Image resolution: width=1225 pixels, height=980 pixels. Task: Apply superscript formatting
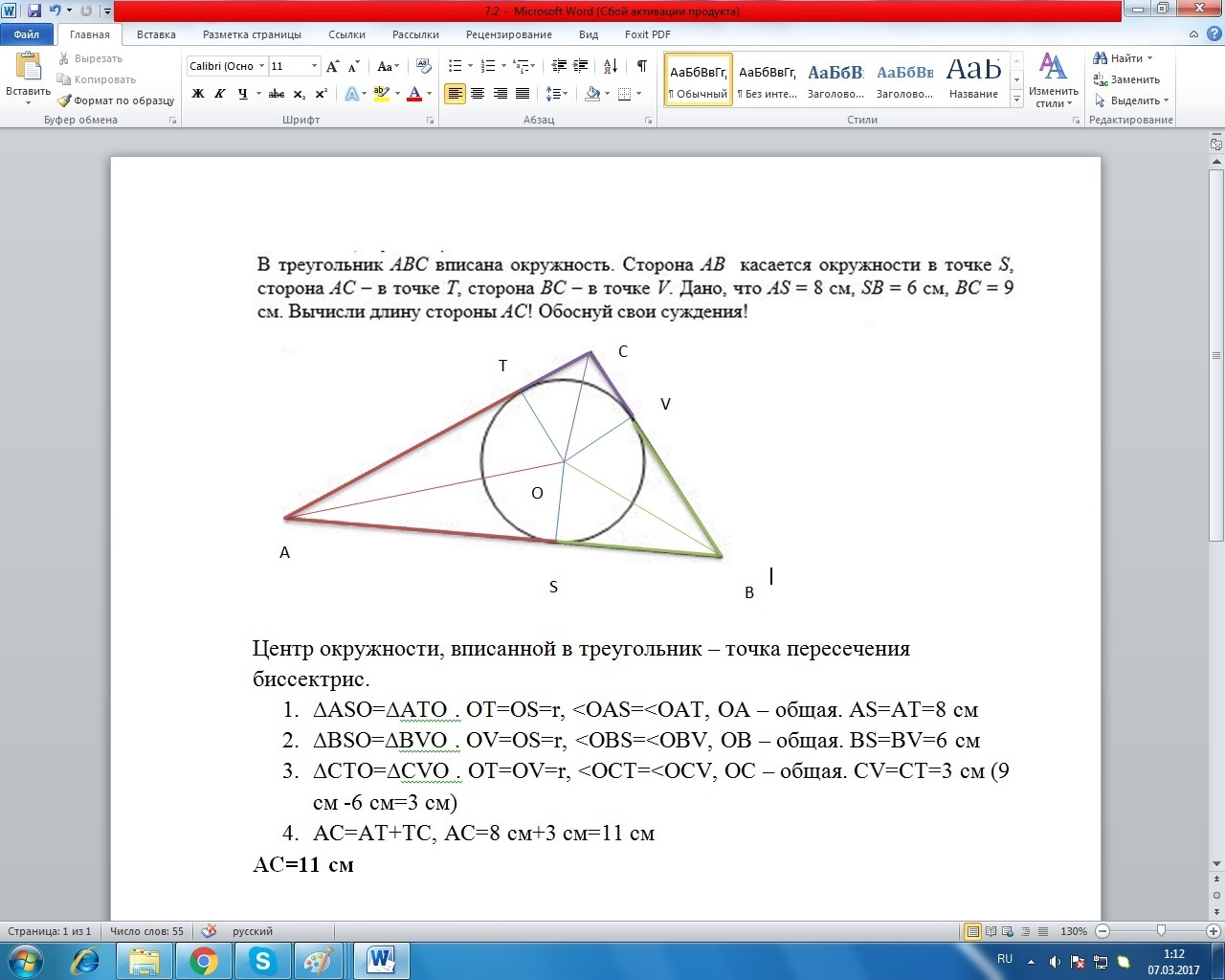click(x=321, y=94)
